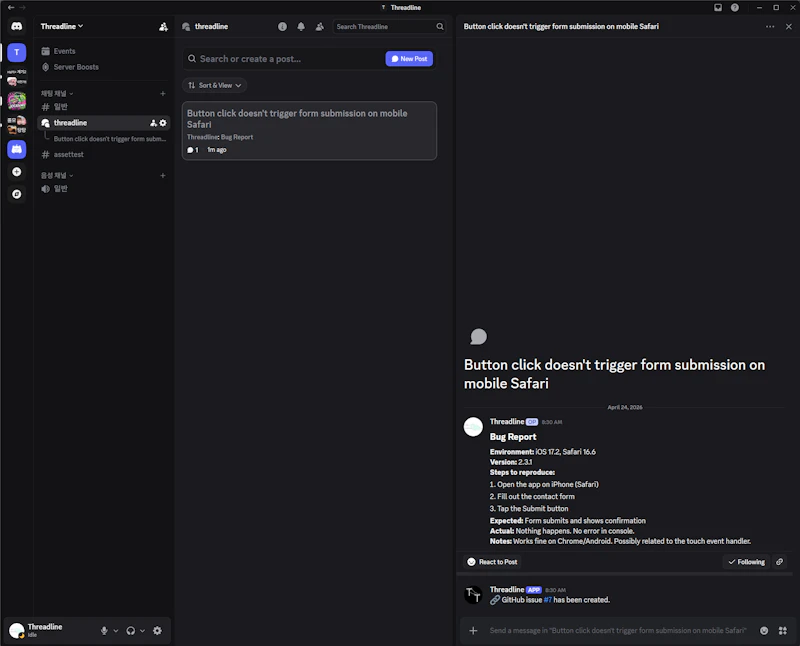Image resolution: width=800 pixels, height=646 pixels.
Task: Collapse the 음성 채널 category
Action: coord(57,175)
